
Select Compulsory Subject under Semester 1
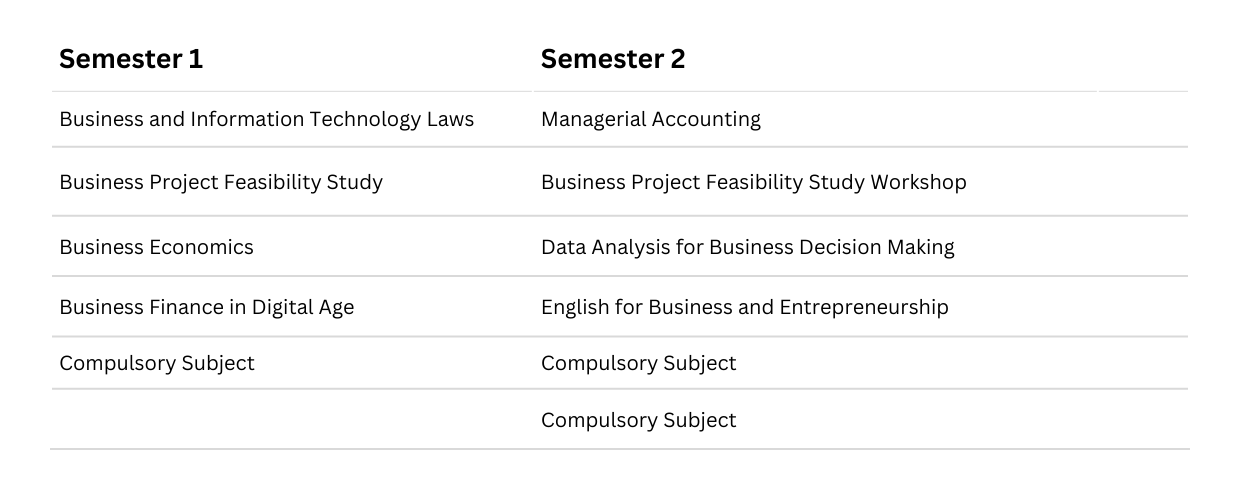[x=157, y=364]
